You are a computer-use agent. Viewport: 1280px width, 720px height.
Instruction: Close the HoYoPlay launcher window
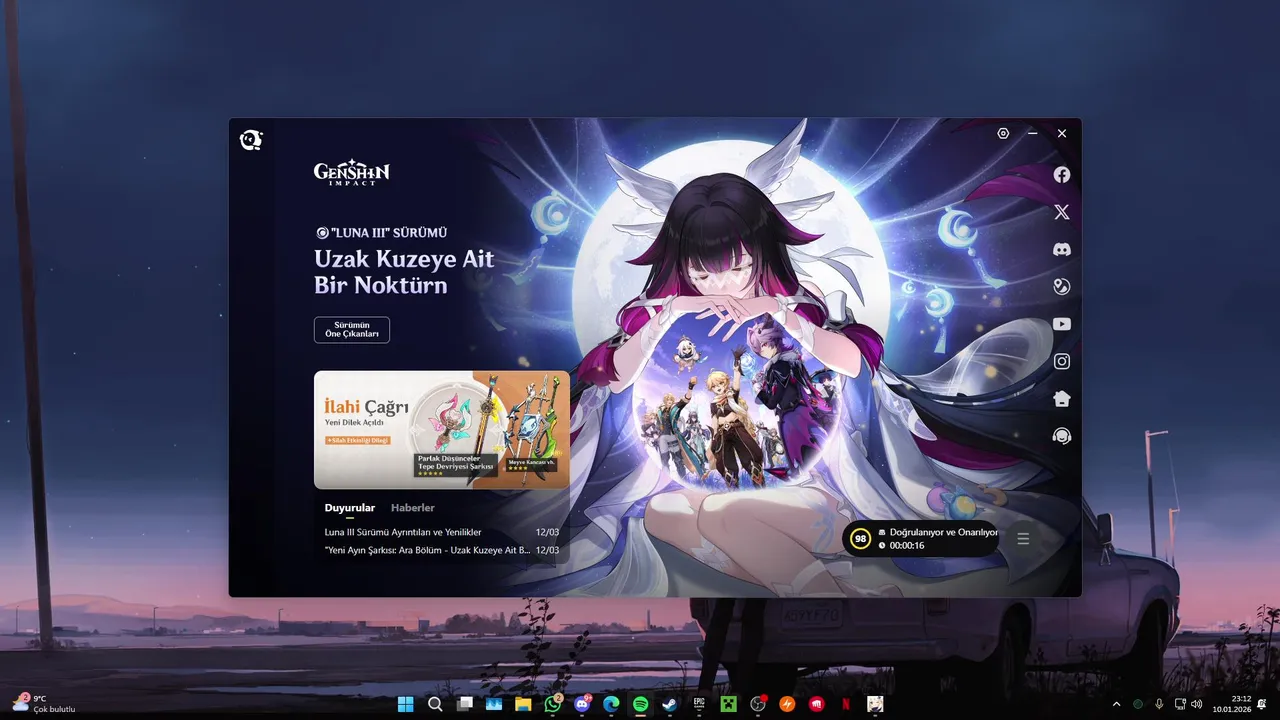[1062, 133]
